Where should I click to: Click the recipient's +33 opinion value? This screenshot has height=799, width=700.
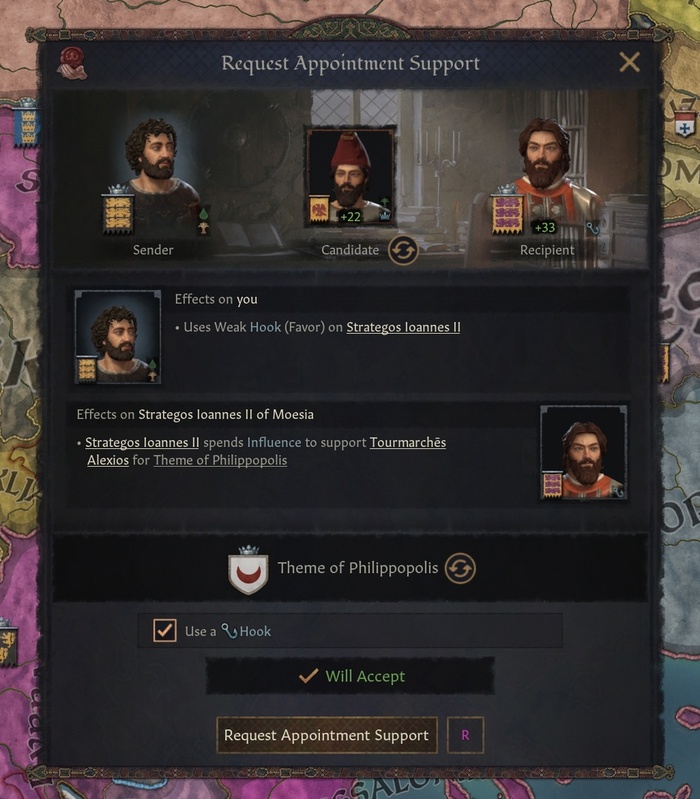[x=545, y=228]
